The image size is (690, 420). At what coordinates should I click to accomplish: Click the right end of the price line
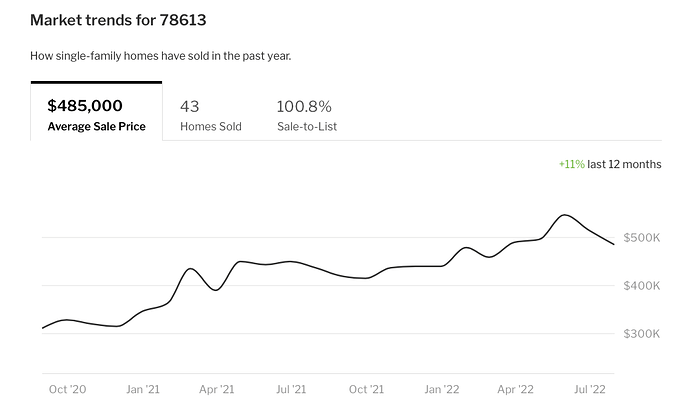[613, 244]
